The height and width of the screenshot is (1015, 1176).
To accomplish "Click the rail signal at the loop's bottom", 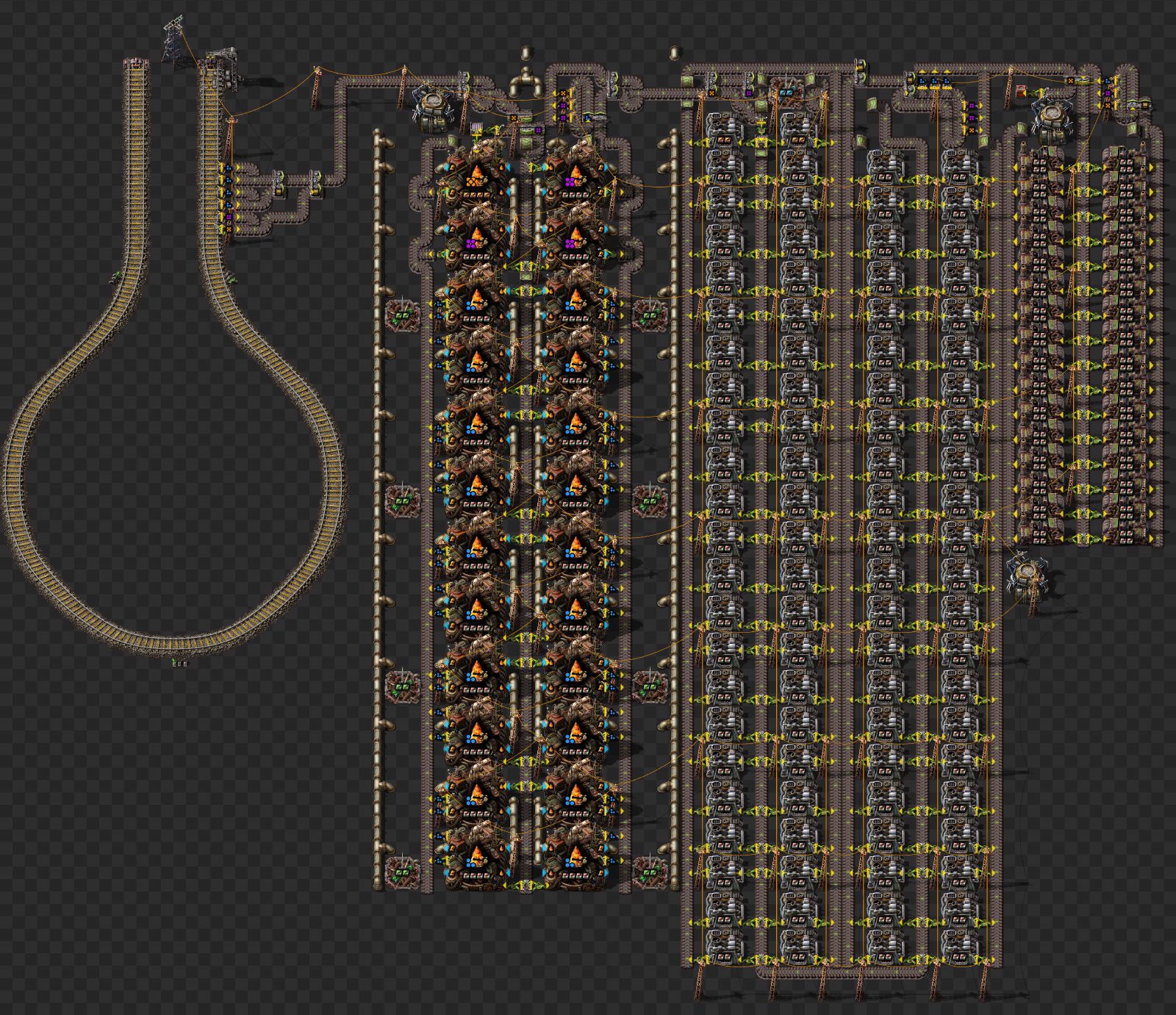I will point(180,664).
